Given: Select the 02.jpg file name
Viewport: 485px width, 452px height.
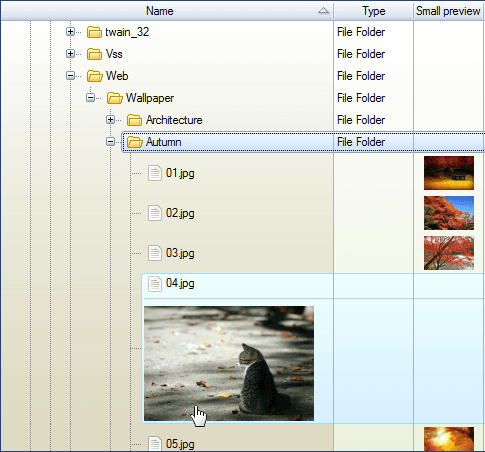Looking at the screenshot, I should [180, 213].
